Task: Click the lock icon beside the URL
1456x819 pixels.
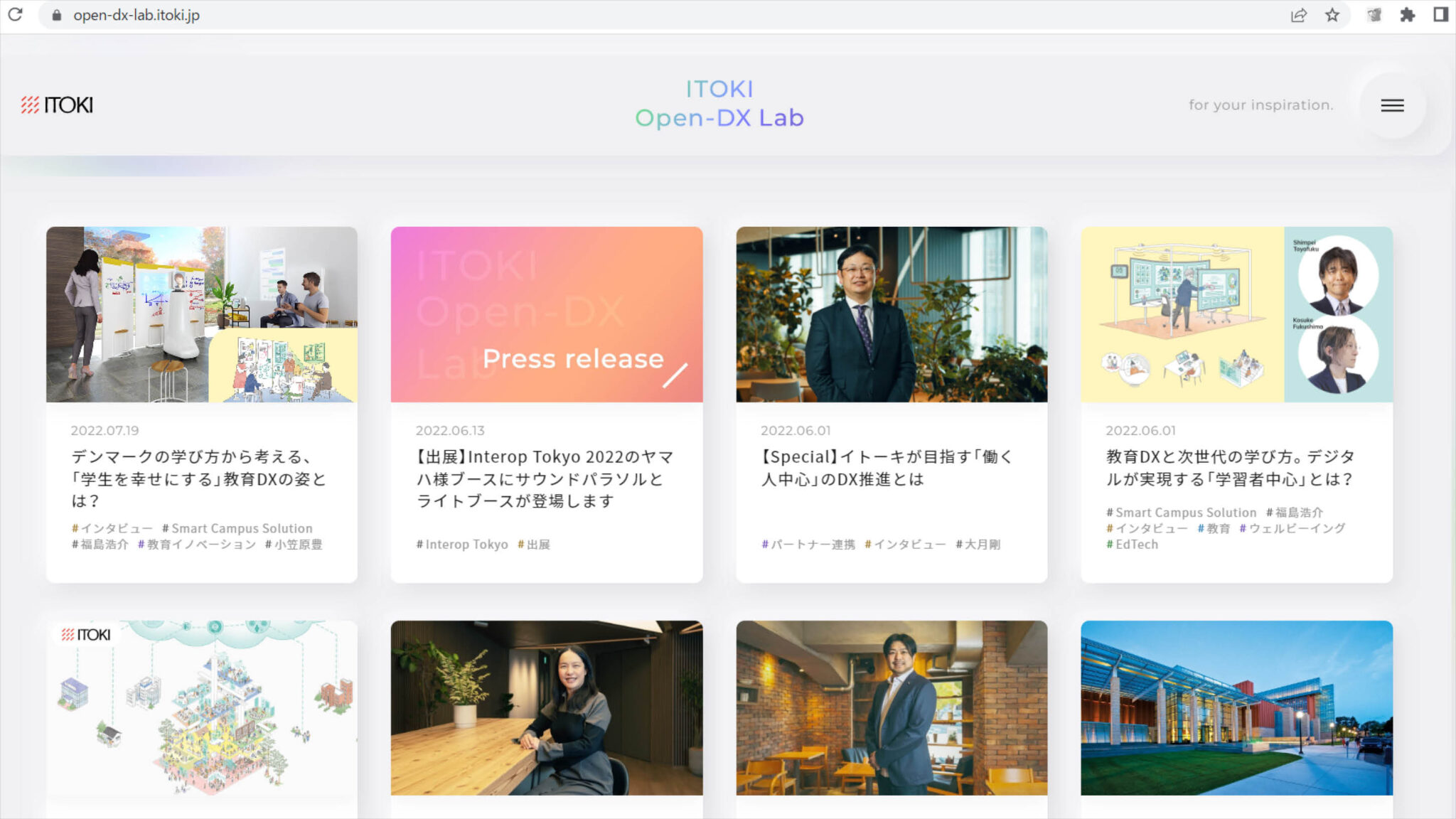Action: coord(57,15)
